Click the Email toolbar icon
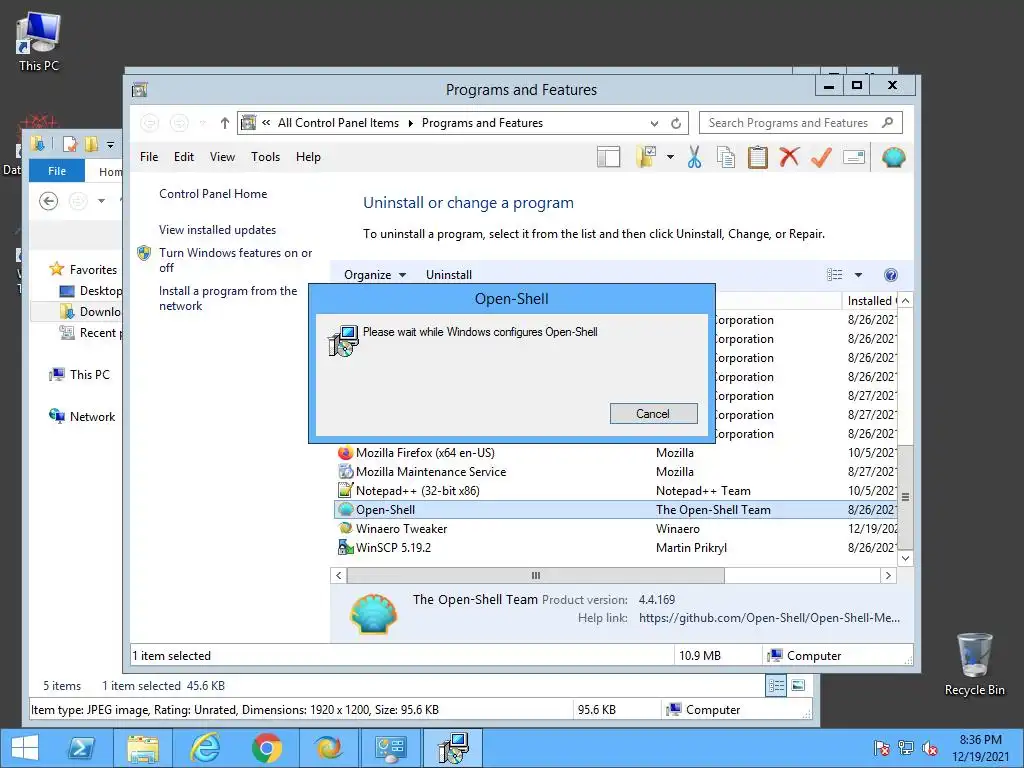The image size is (1024, 768). (854, 157)
